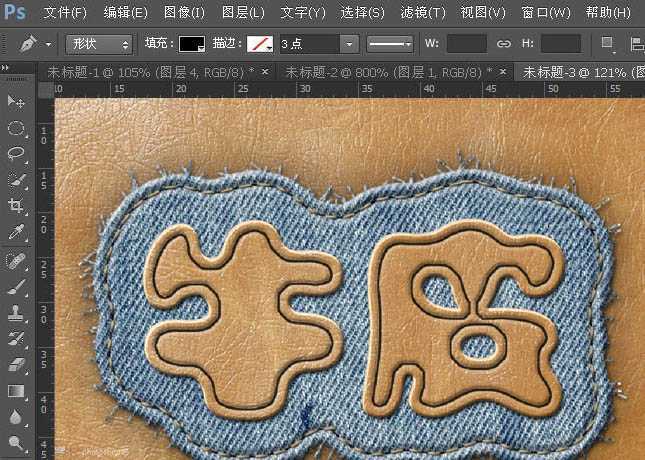This screenshot has height=460, width=645.
Task: Select the History Brush tool
Action: click(x=16, y=339)
